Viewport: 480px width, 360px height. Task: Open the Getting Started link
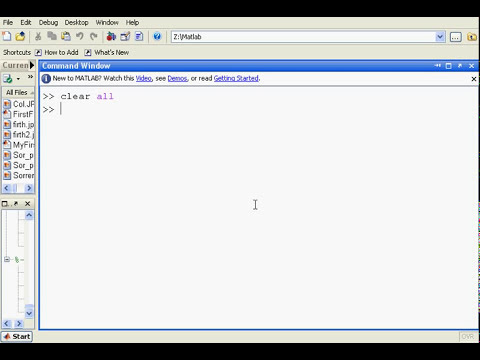click(x=236, y=78)
